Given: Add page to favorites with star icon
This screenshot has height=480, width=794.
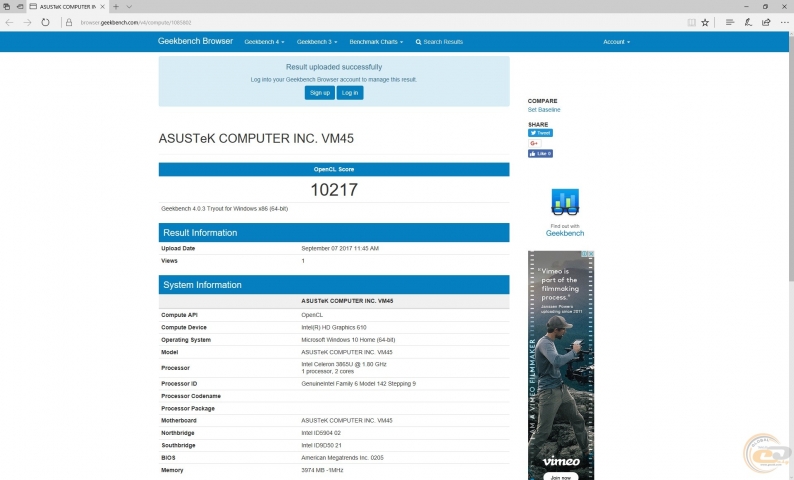Looking at the screenshot, I should tap(705, 22).
